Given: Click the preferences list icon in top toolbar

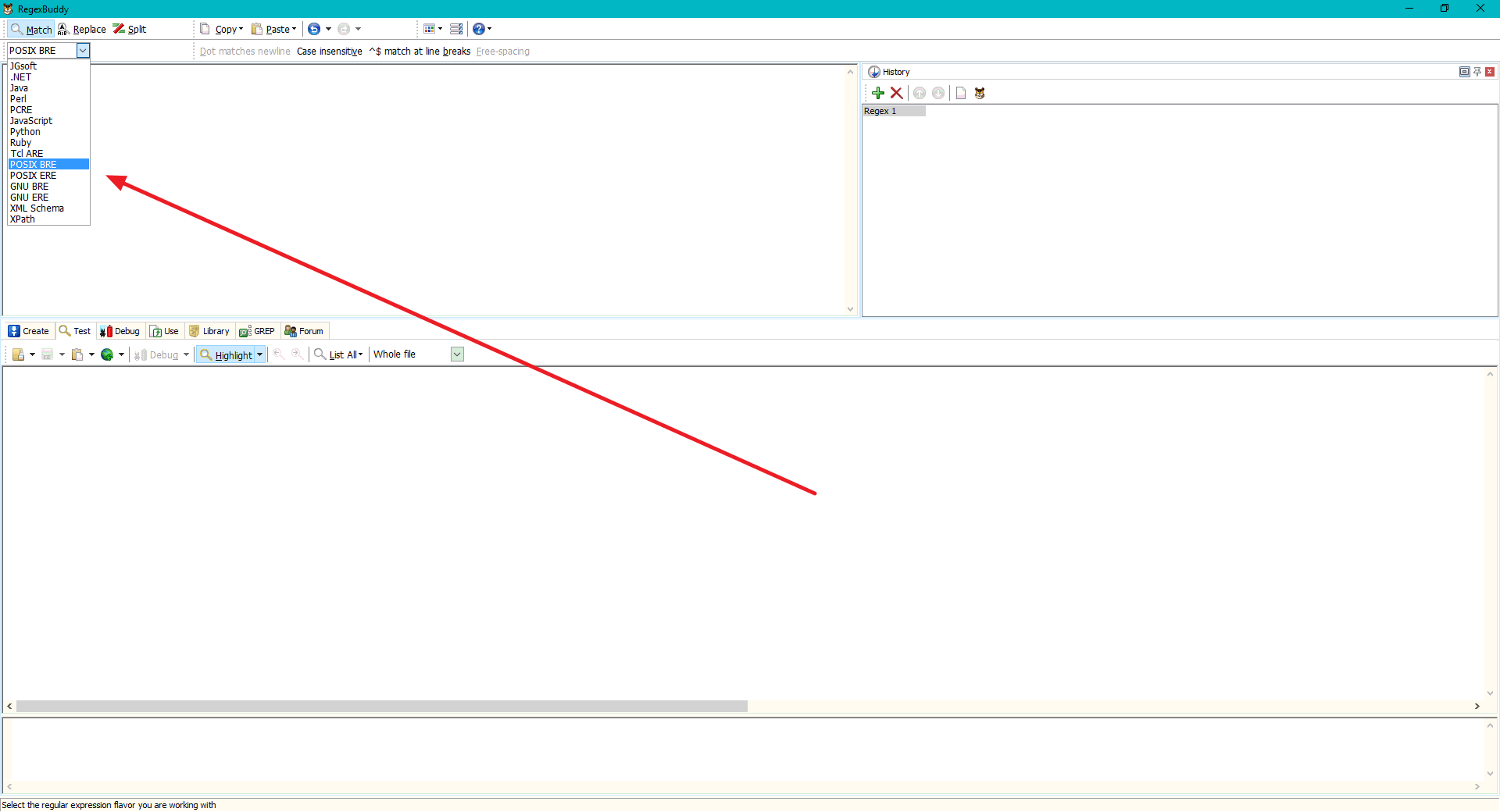Looking at the screenshot, I should (456, 29).
